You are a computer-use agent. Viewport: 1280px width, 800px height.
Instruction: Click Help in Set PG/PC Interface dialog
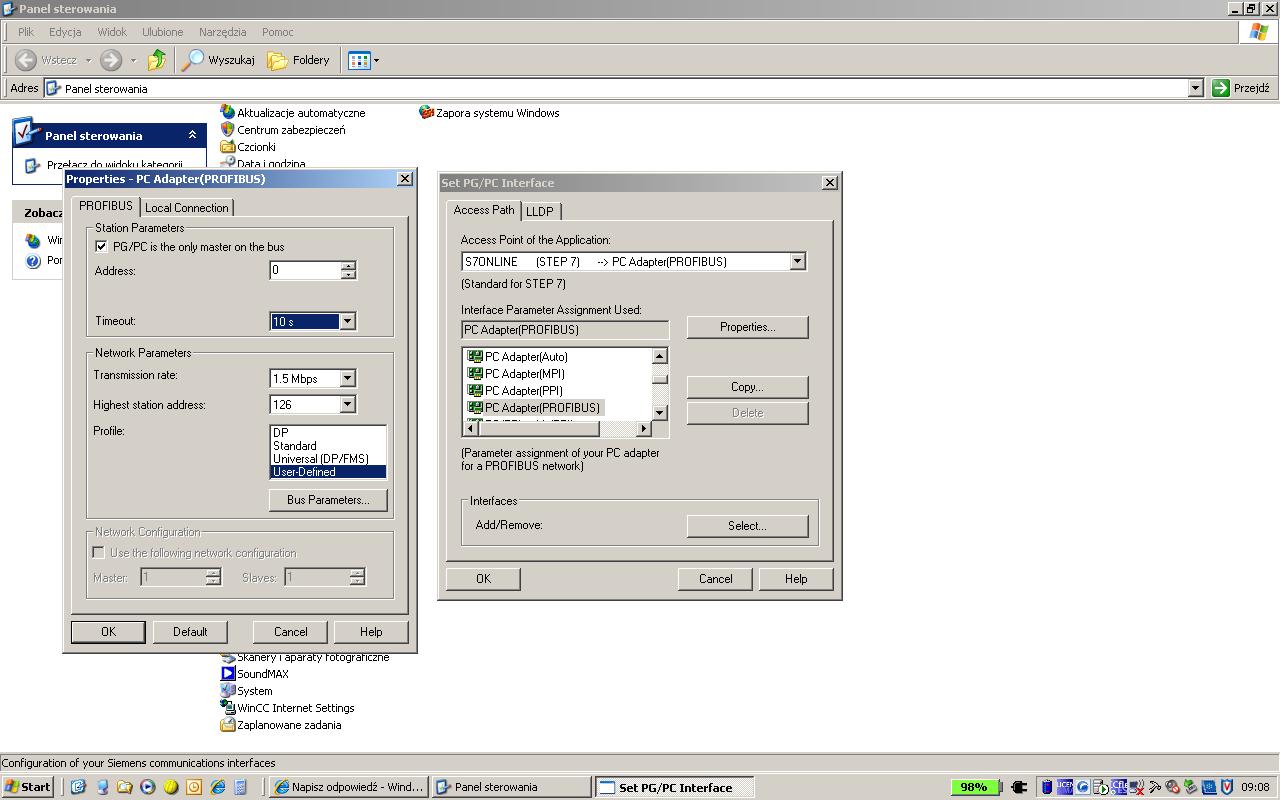point(796,579)
